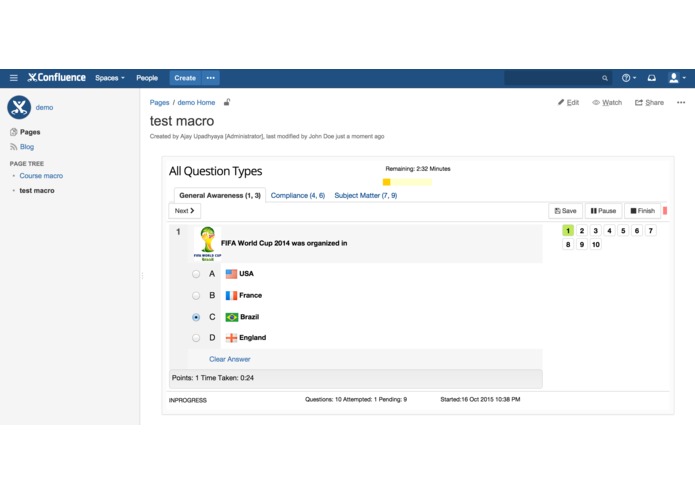Open the notifications inbox icon
Image resolution: width=695 pixels, height=494 pixels.
(x=652, y=78)
